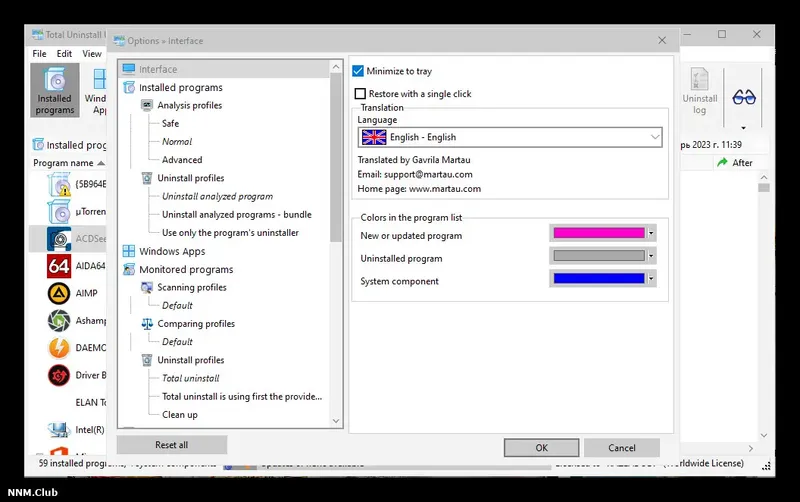Screen dimensions: 800x502
Task: Select the Advanced analysis profile
Action: click(x=182, y=160)
